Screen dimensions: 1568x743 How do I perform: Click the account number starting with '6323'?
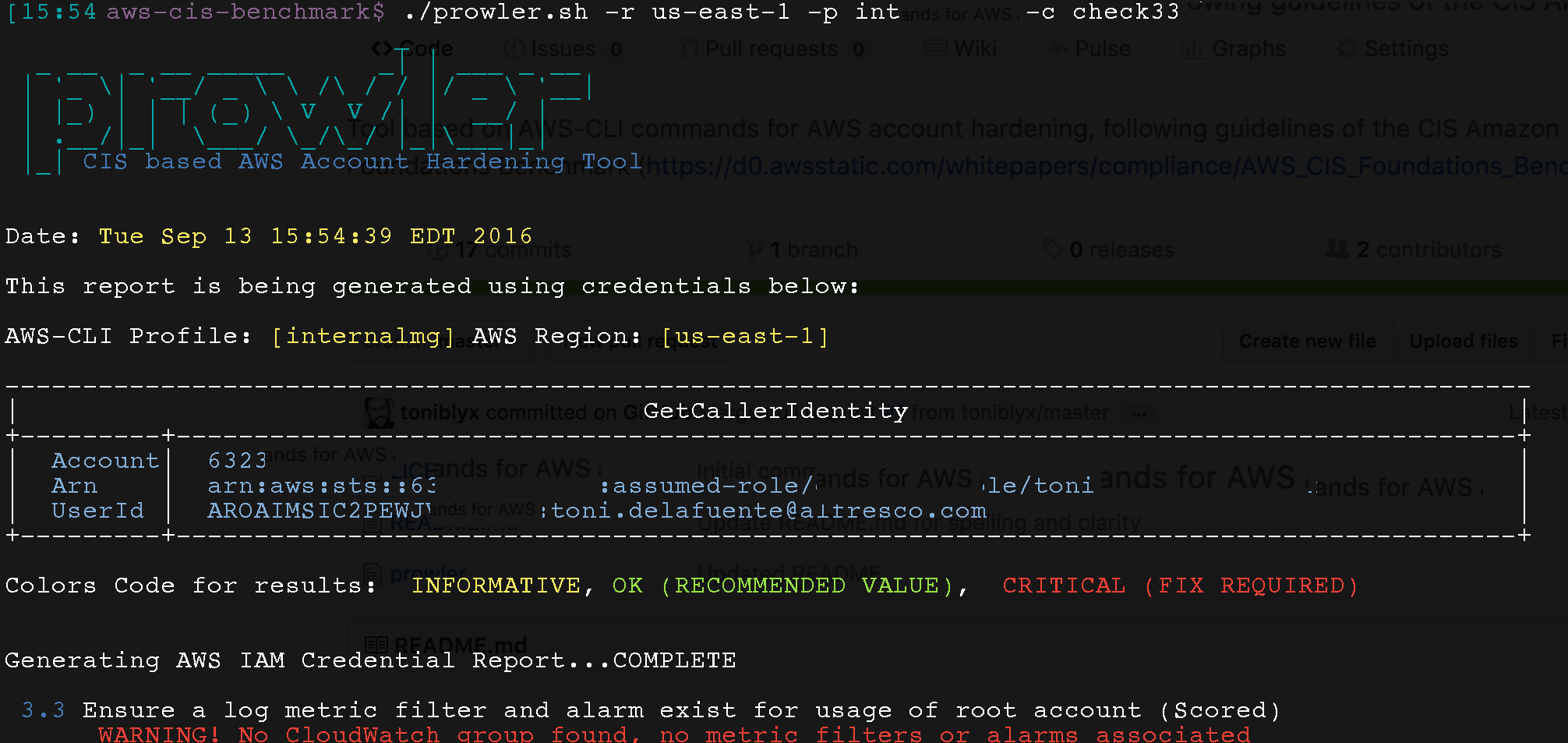[238, 461]
